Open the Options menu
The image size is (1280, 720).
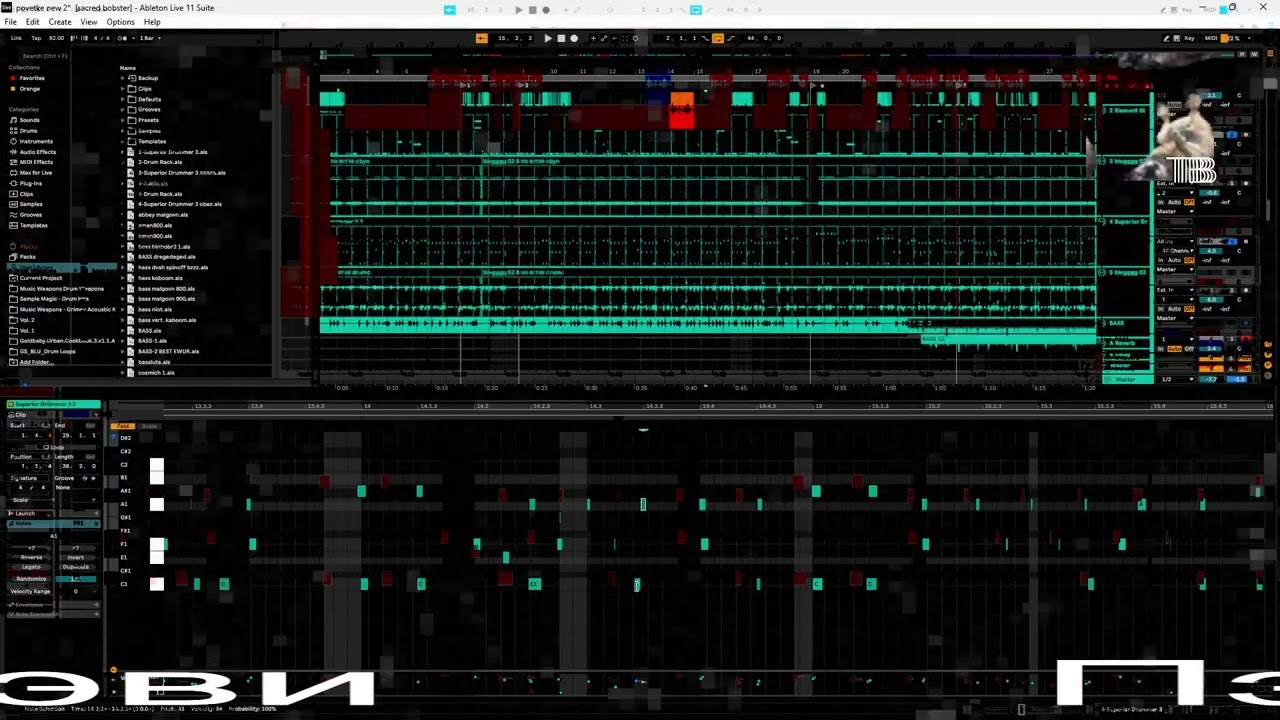pyautogui.click(x=120, y=22)
